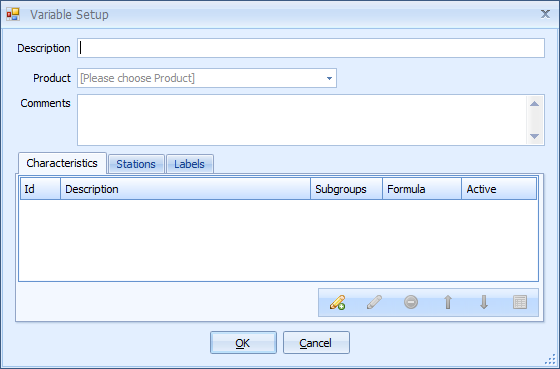The width and height of the screenshot is (560, 369).
Task: Edit selected characteristic with pencil icon
Action: click(x=374, y=303)
